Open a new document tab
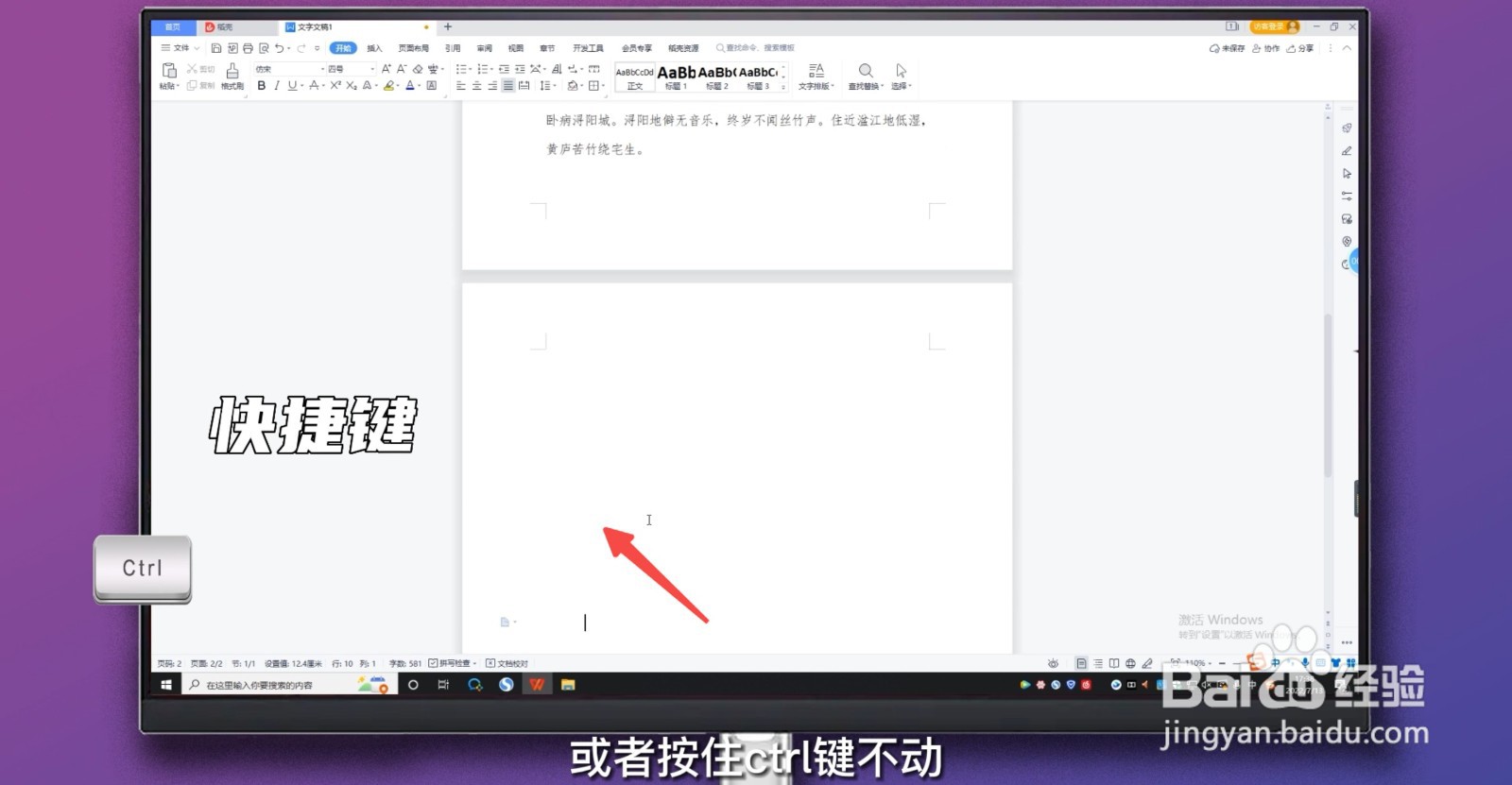Viewport: 1512px width, 785px height. pos(448,26)
